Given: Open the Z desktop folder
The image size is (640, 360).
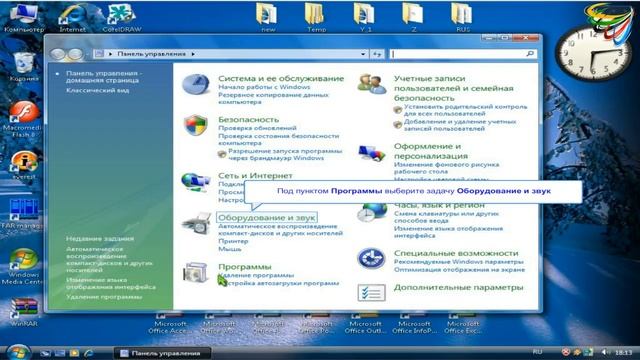Looking at the screenshot, I should (x=414, y=17).
